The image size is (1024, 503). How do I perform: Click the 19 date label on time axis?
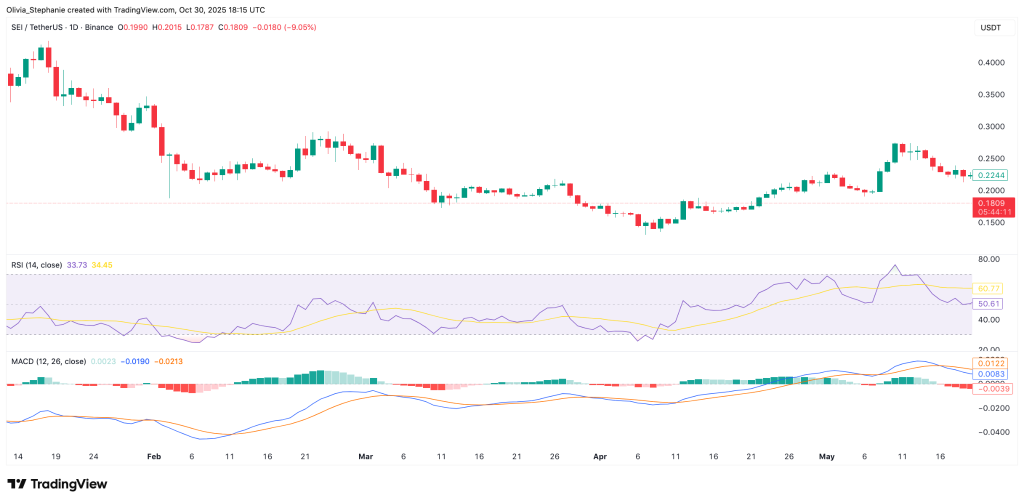click(57, 457)
